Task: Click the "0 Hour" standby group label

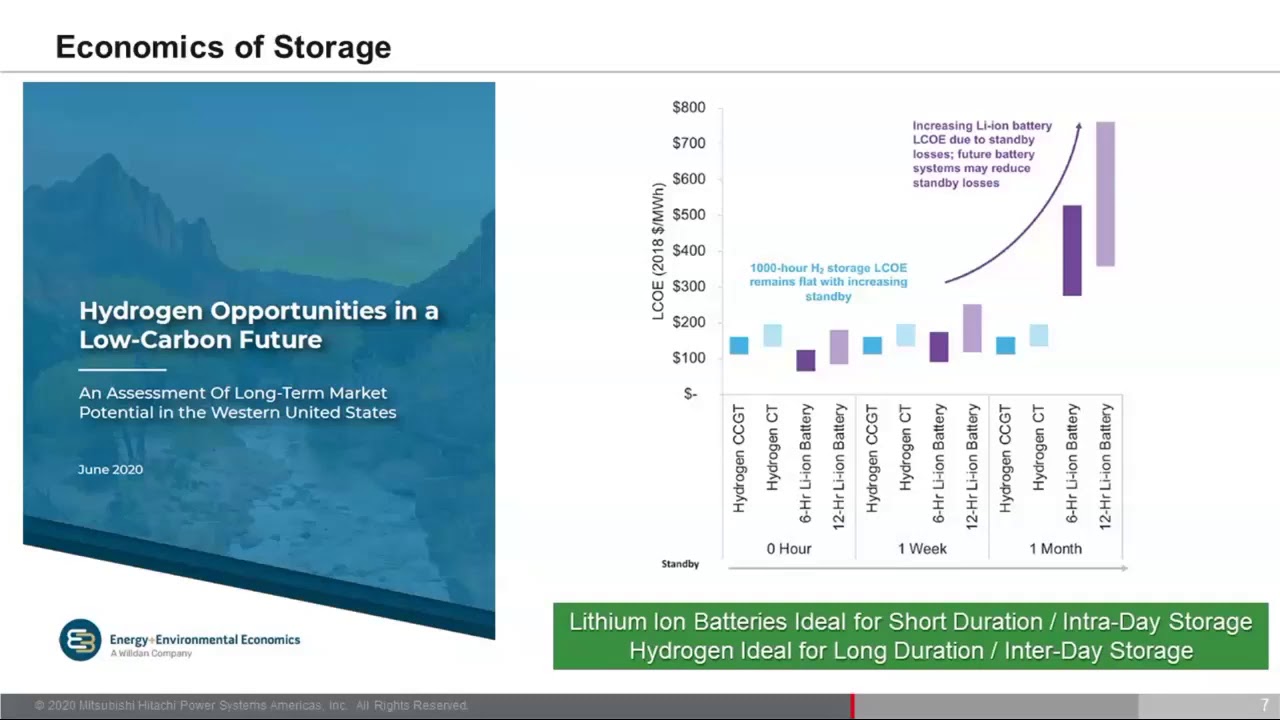Action: point(789,548)
